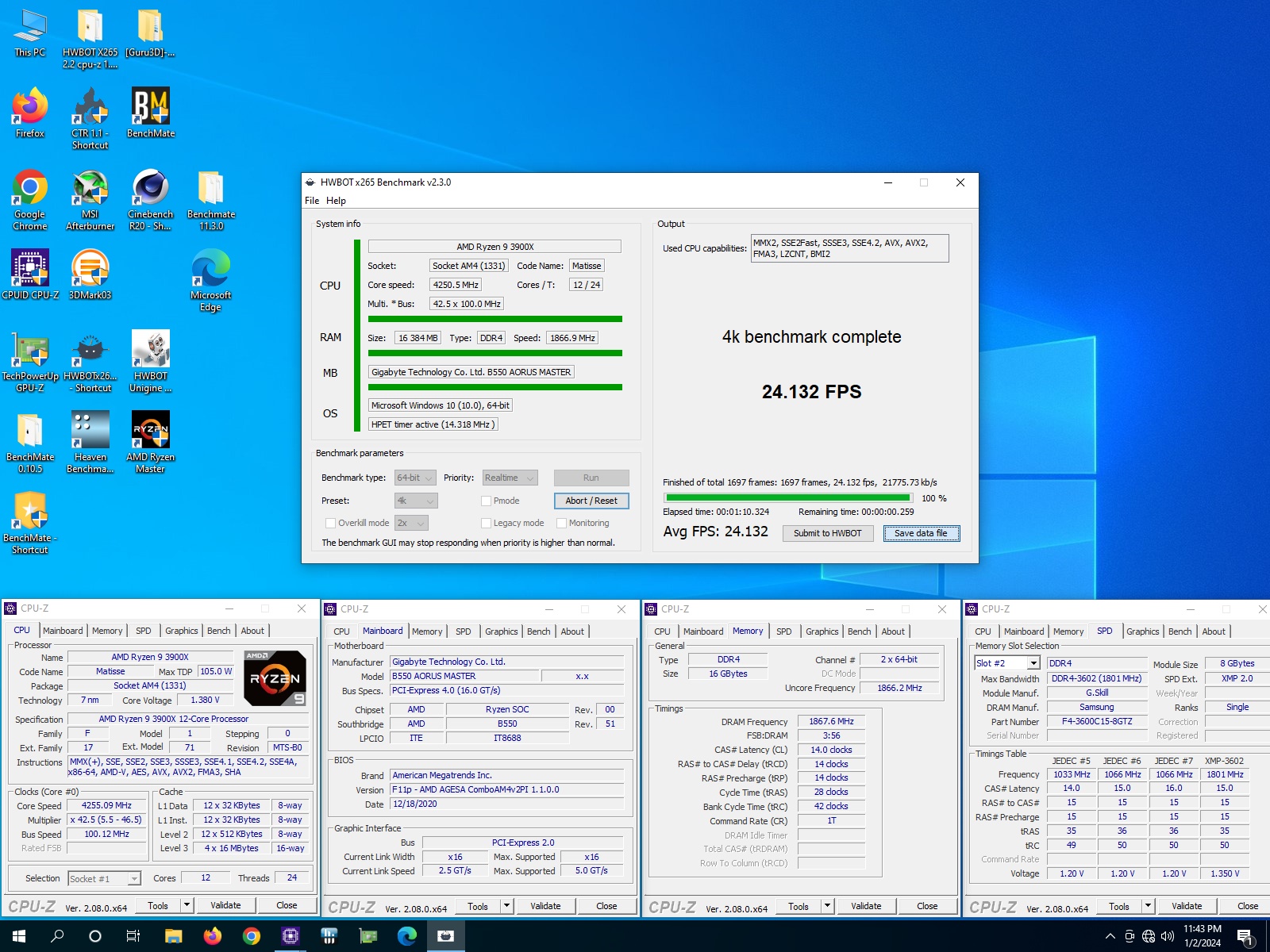Click the Abort / Reset button
This screenshot has height=952, width=1270.
pos(591,501)
